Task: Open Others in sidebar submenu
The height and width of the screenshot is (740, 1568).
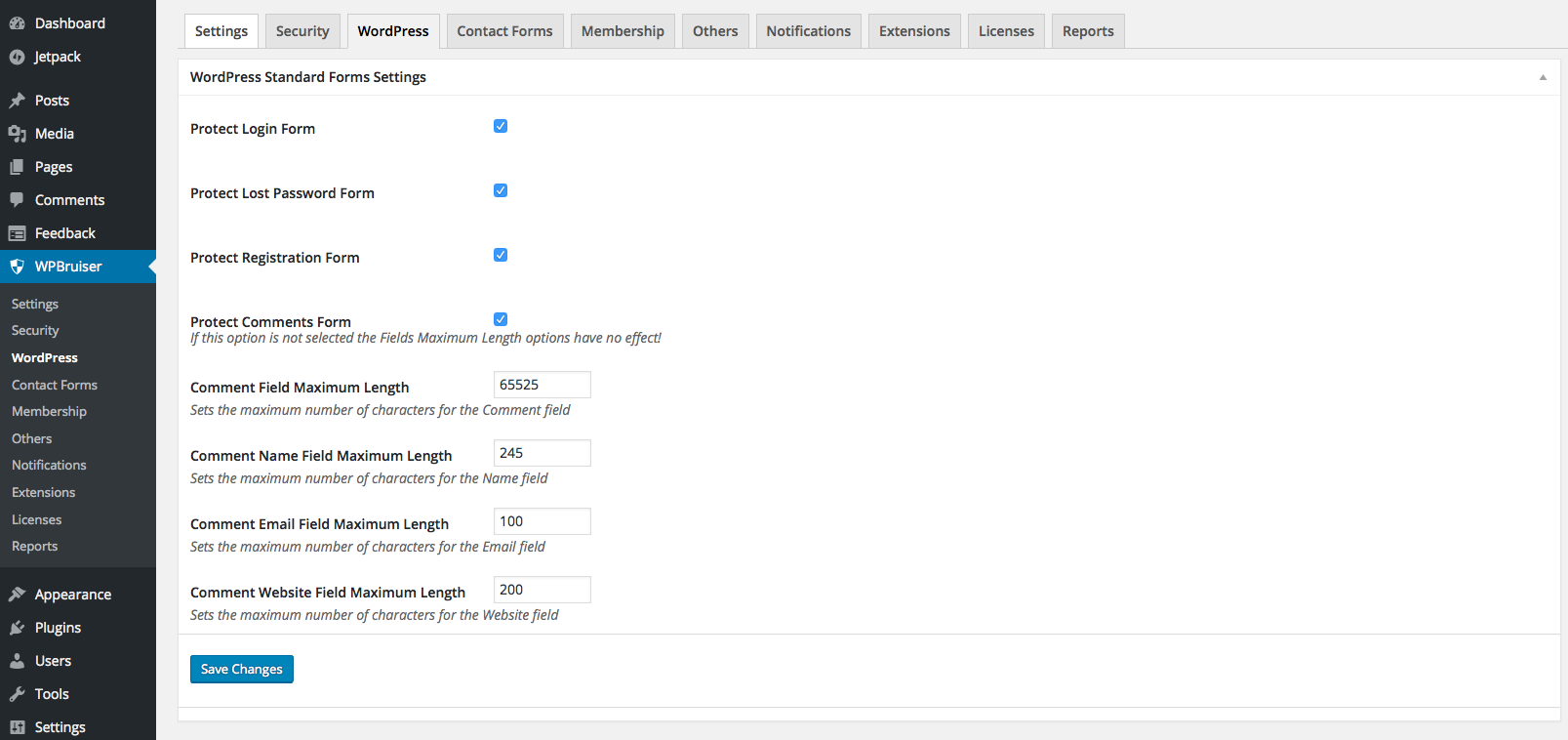Action: [x=78, y=439]
